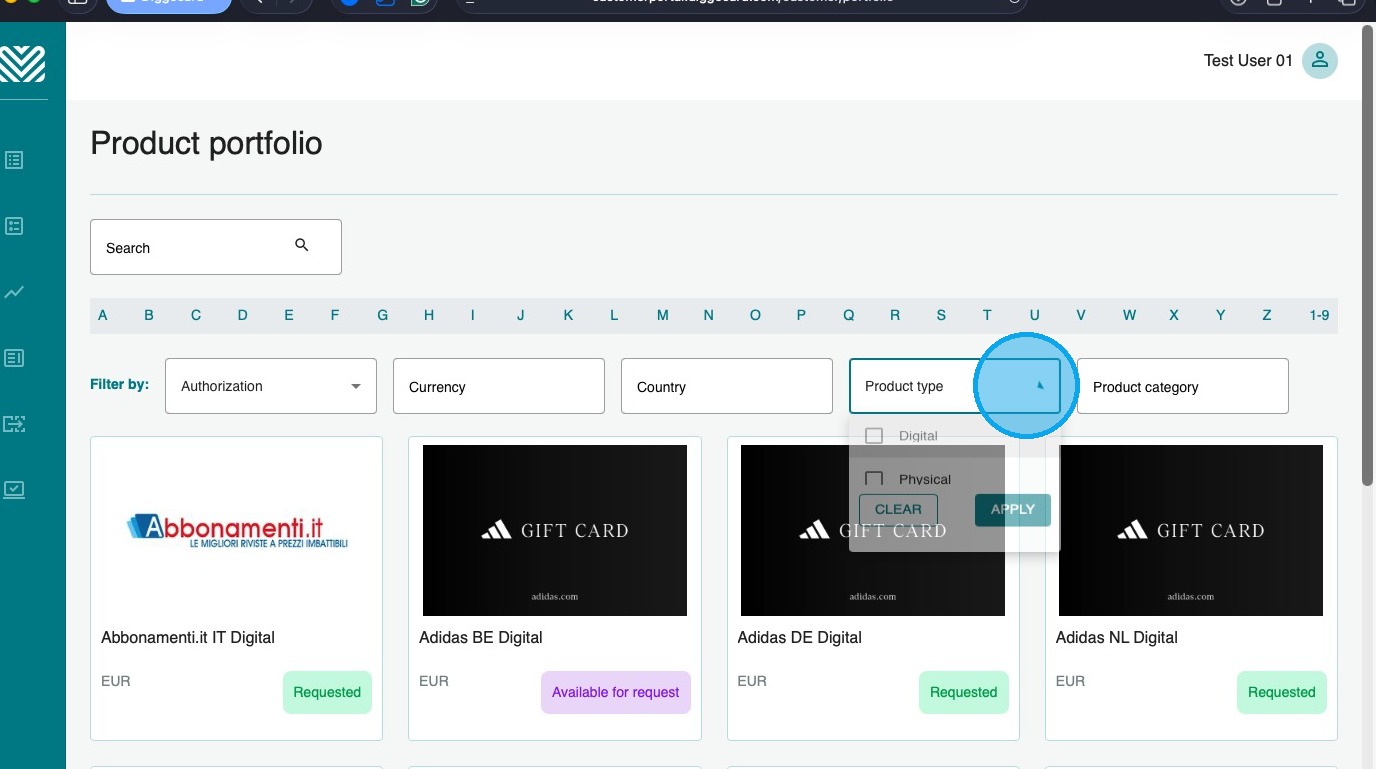Open the Adidas NL gift card image
The image size is (1376, 769).
pos(1191,531)
